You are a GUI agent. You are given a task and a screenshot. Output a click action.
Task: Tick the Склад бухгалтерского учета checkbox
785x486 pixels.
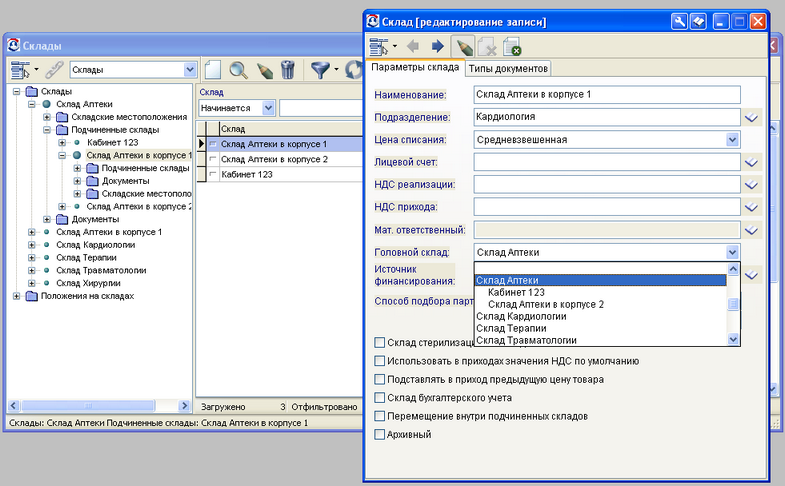click(379, 398)
